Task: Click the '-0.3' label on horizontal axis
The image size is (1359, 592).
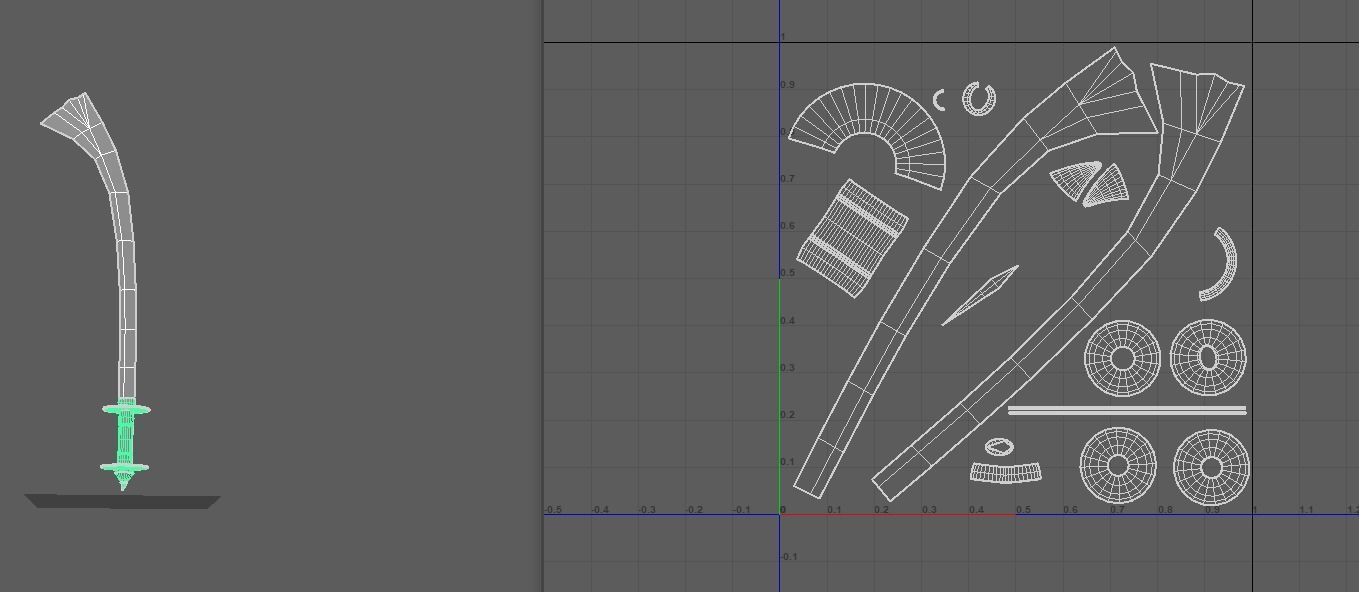Action: tap(647, 510)
